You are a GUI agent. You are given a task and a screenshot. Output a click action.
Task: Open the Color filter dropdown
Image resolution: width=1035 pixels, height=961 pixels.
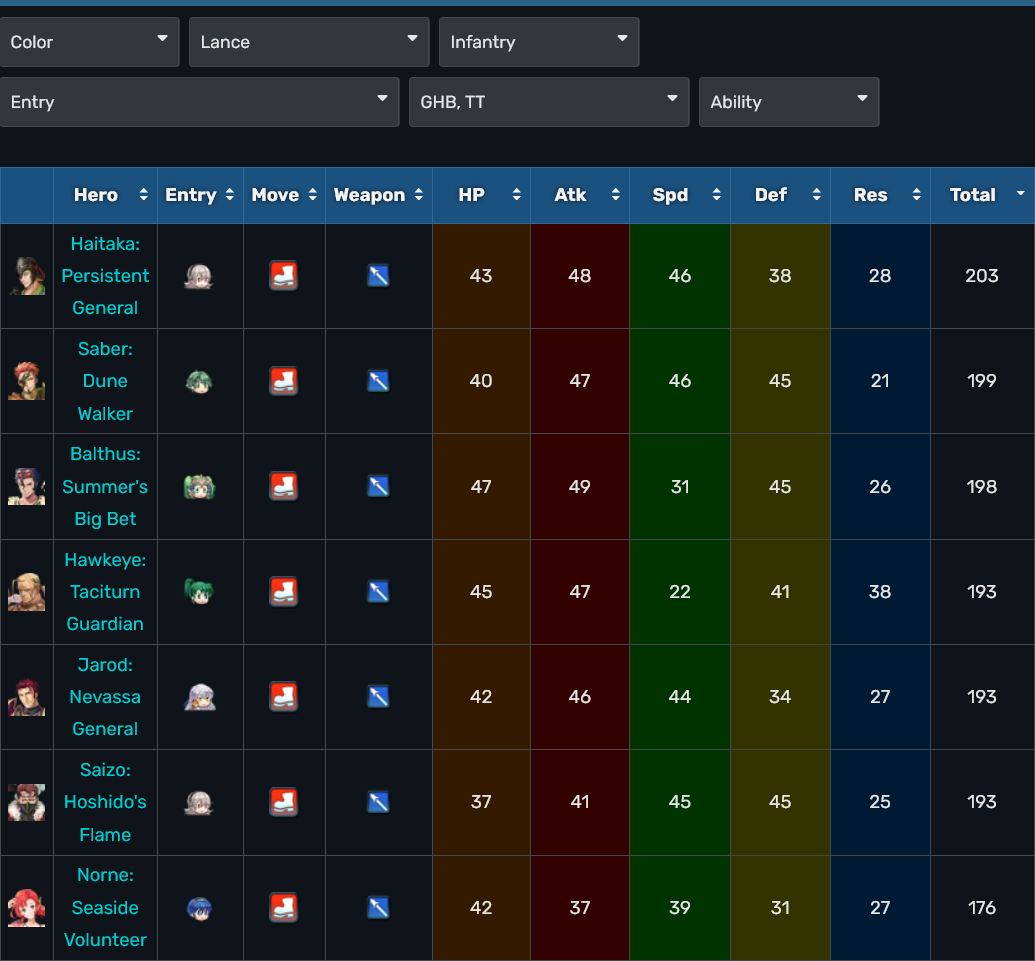coord(89,42)
